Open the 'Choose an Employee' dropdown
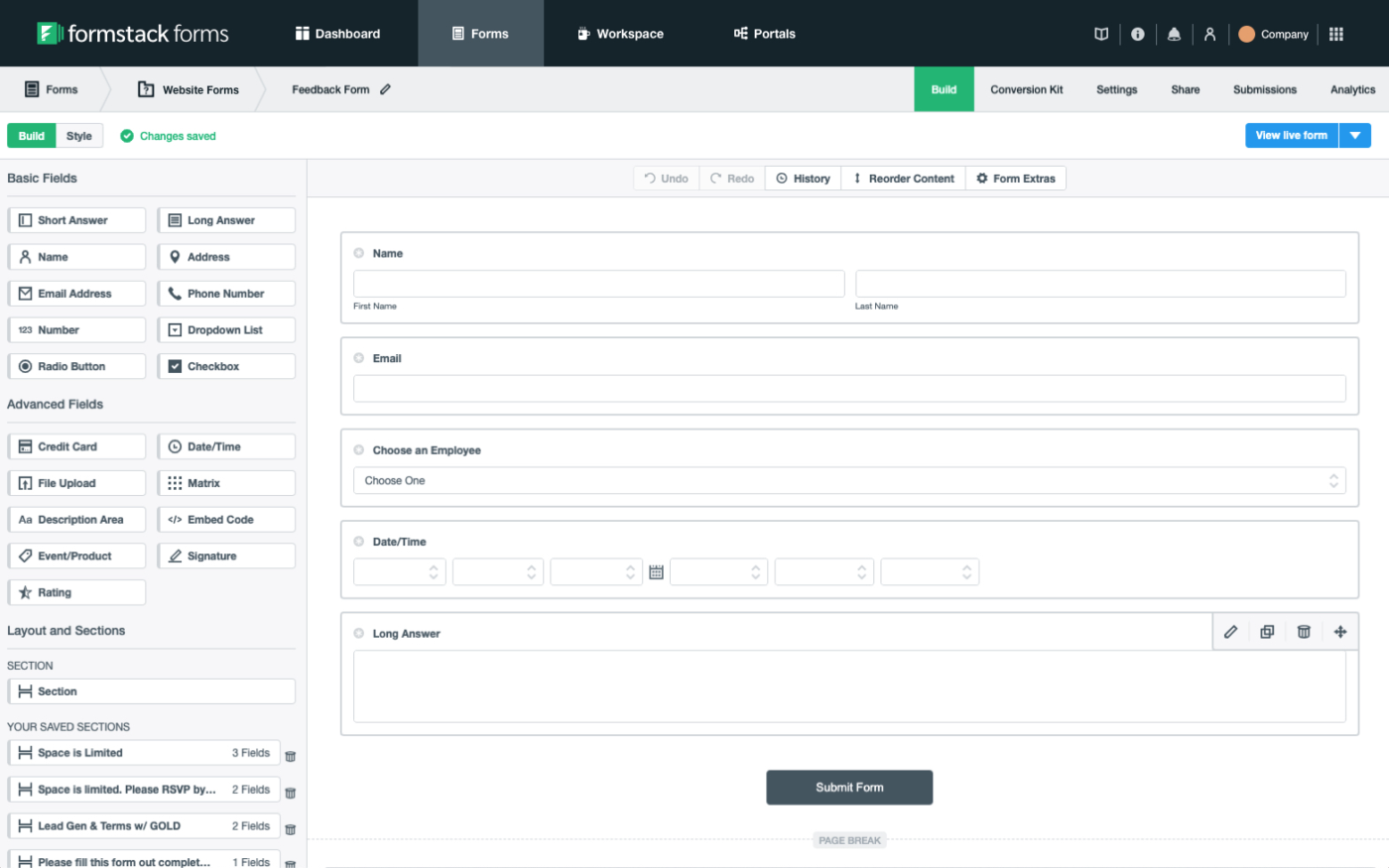This screenshot has height=868, width=1389. [x=849, y=480]
